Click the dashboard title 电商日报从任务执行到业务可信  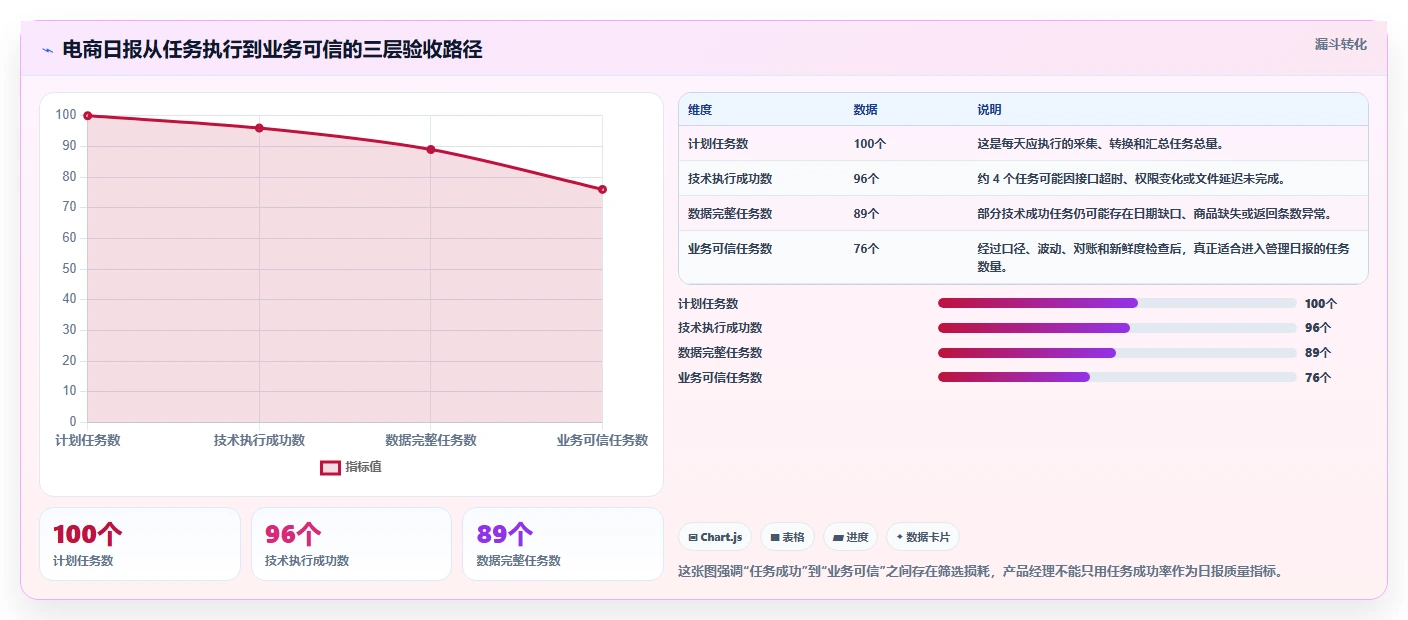click(x=272, y=50)
